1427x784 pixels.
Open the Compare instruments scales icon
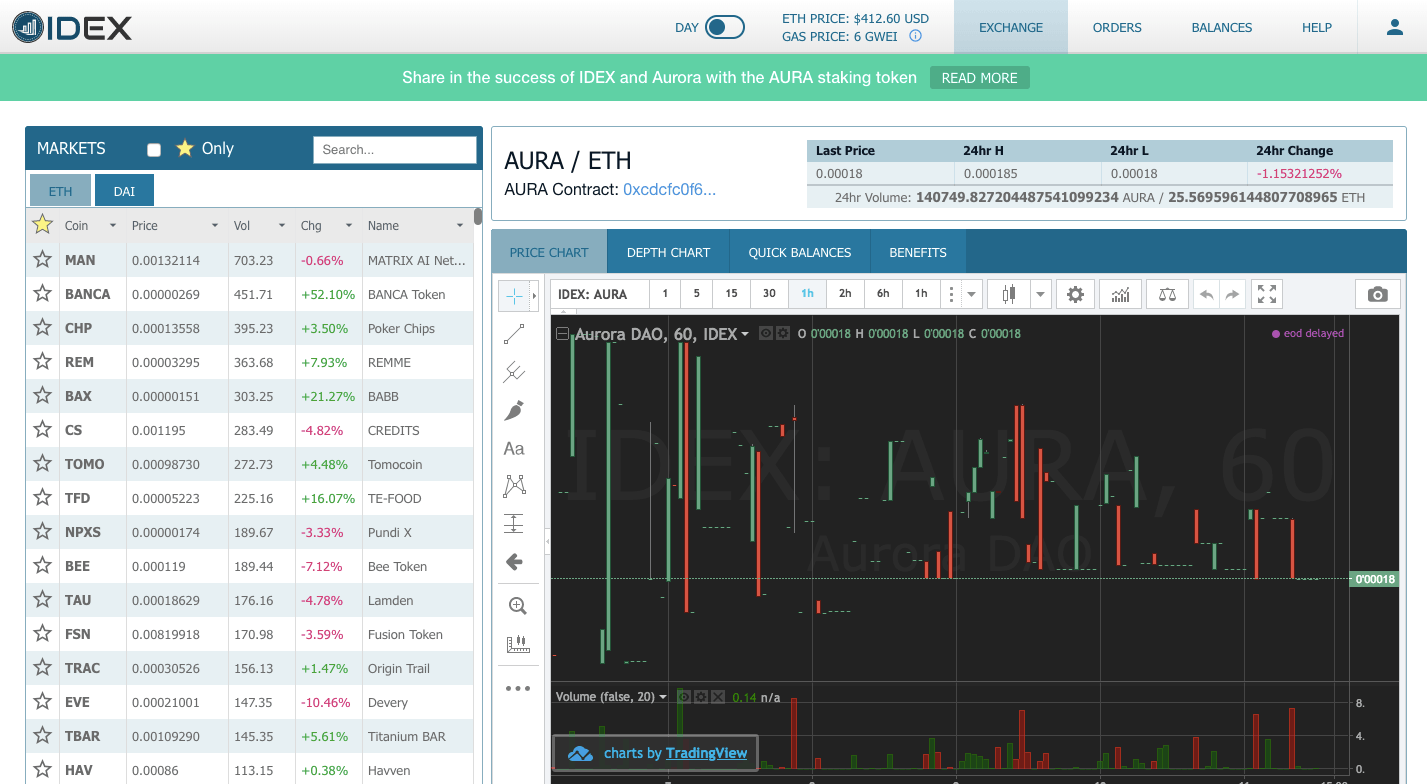1167,293
